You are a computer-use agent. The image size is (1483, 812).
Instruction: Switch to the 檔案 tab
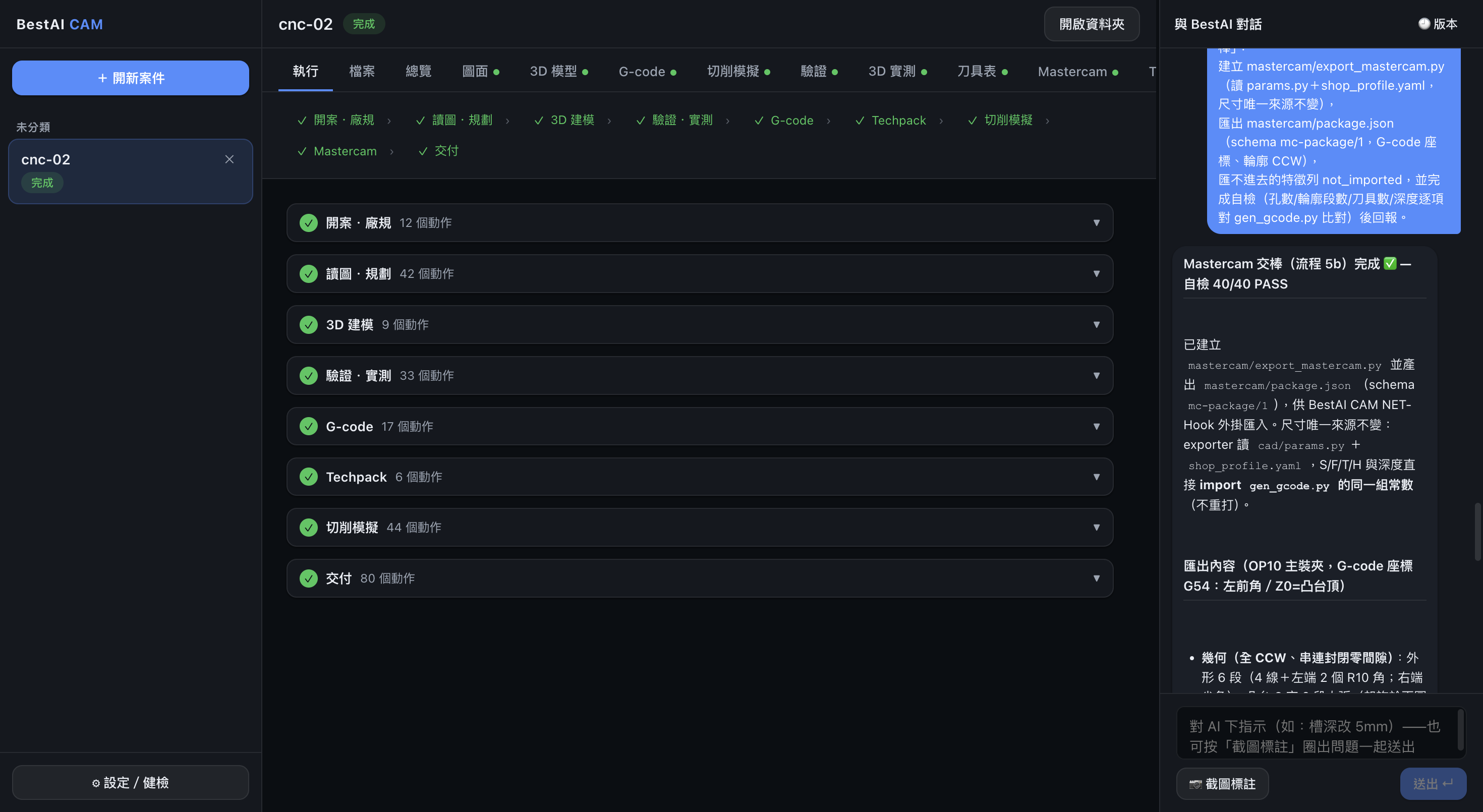(x=362, y=71)
